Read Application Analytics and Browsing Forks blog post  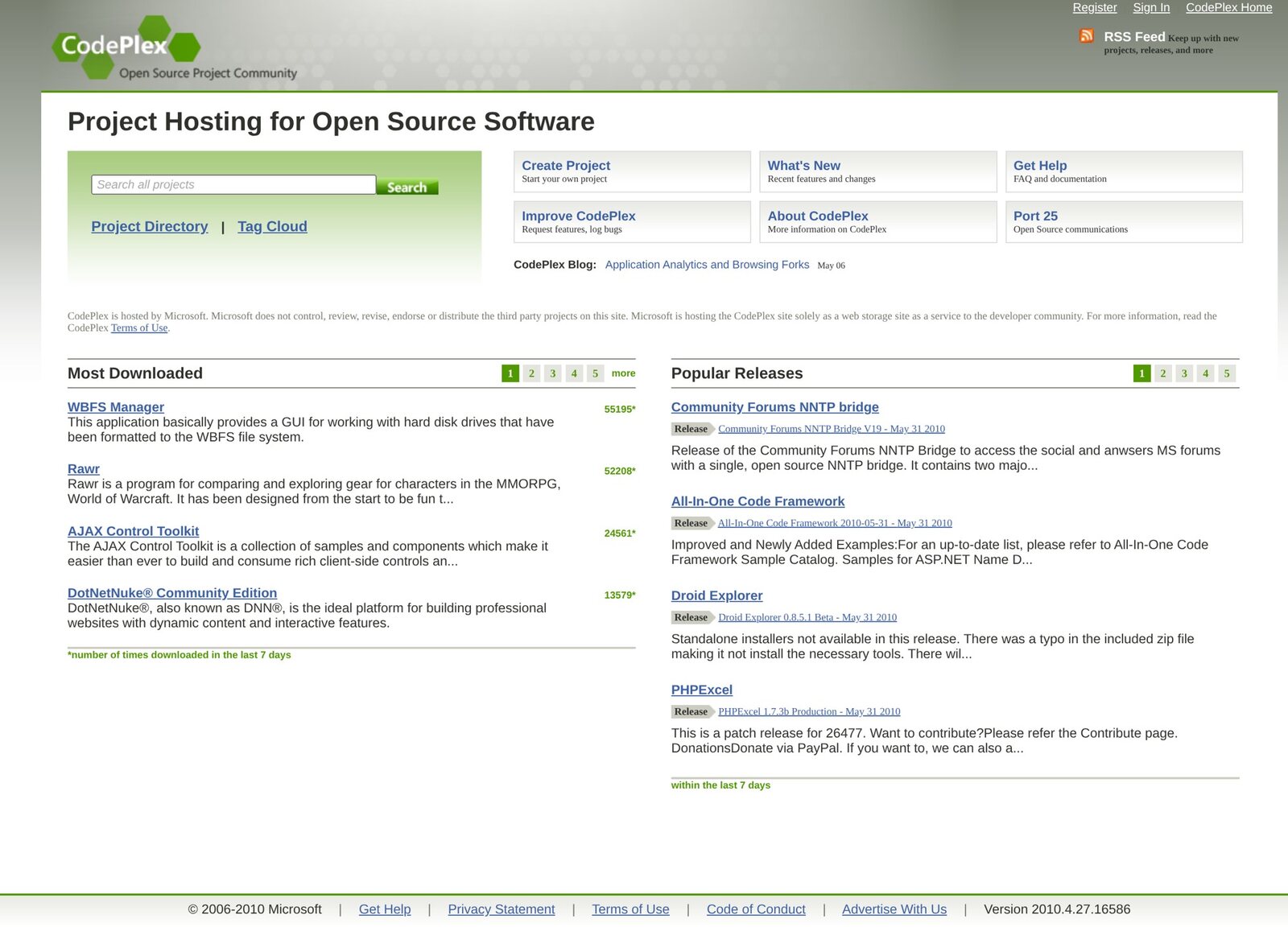[x=707, y=265]
